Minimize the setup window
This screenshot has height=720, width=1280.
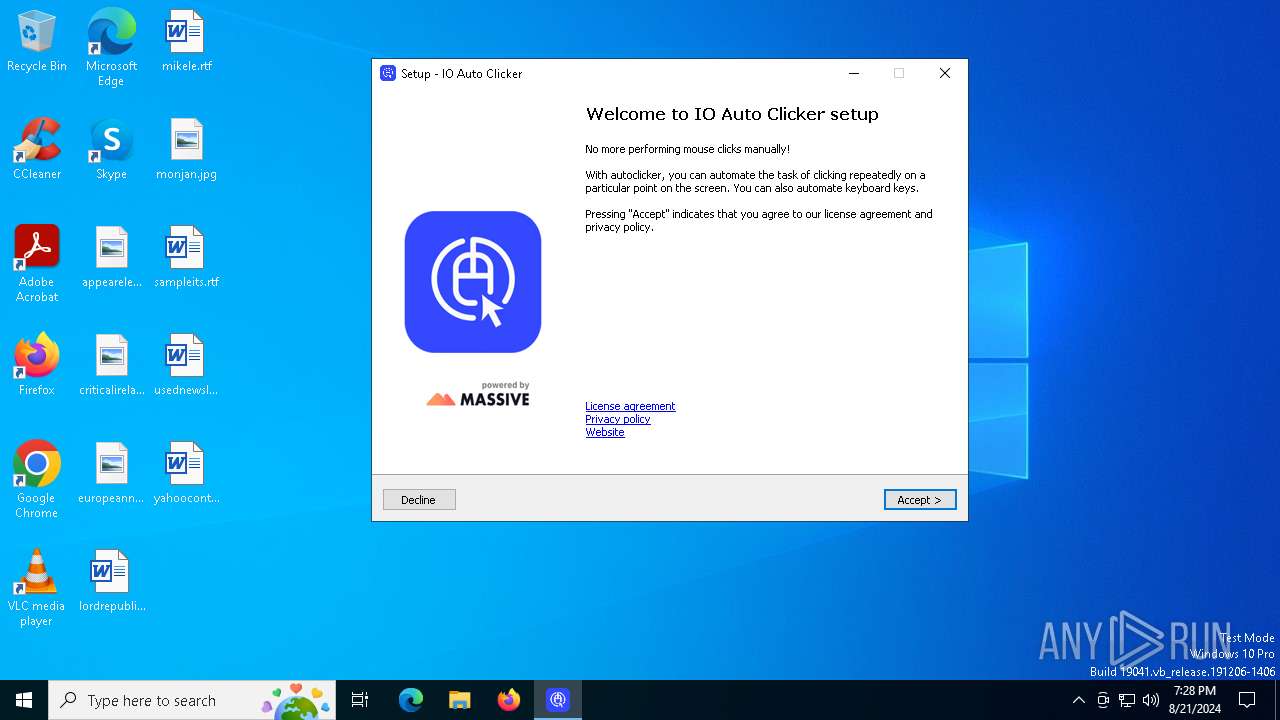854,73
